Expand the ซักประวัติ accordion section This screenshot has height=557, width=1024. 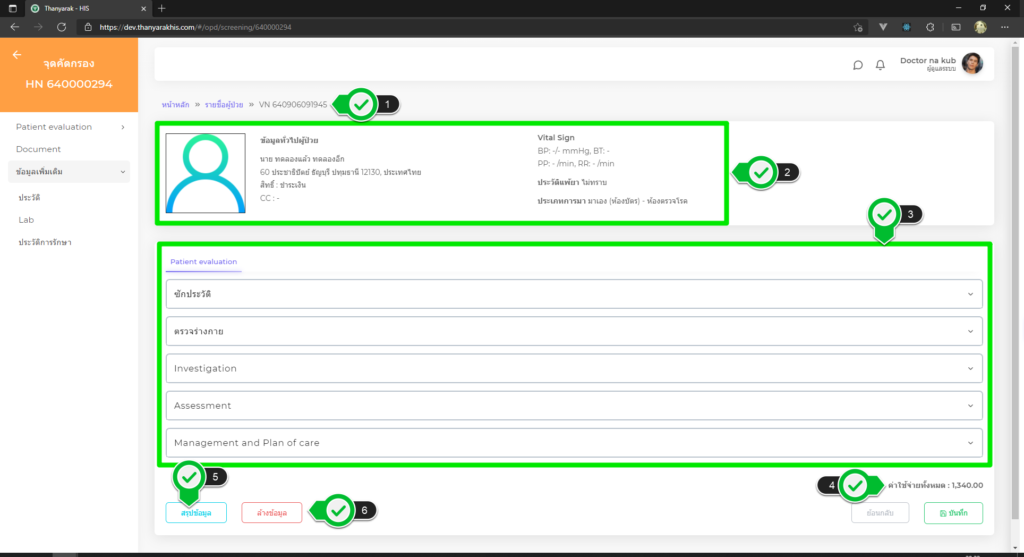[573, 294]
